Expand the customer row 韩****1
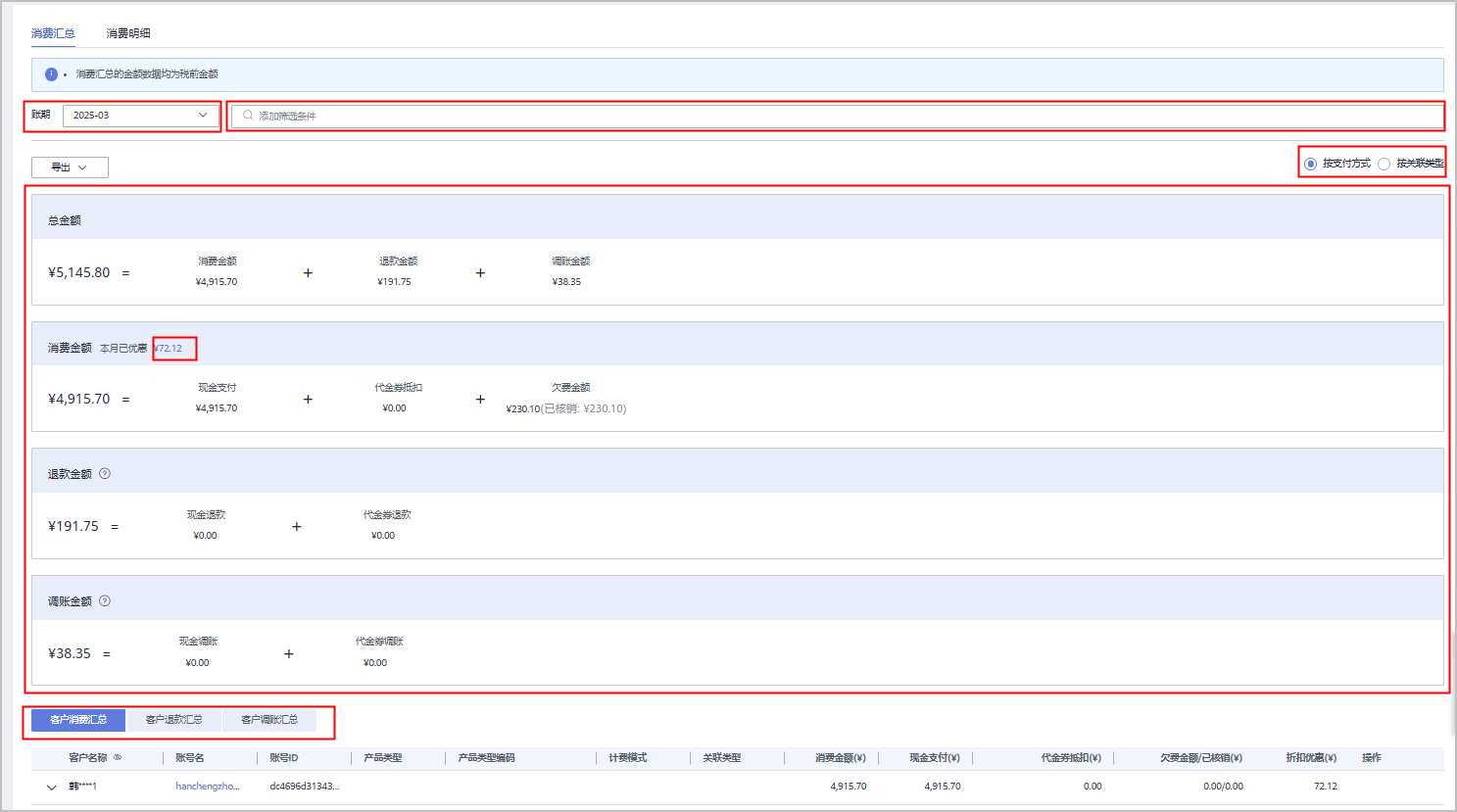1457x812 pixels. (x=51, y=787)
